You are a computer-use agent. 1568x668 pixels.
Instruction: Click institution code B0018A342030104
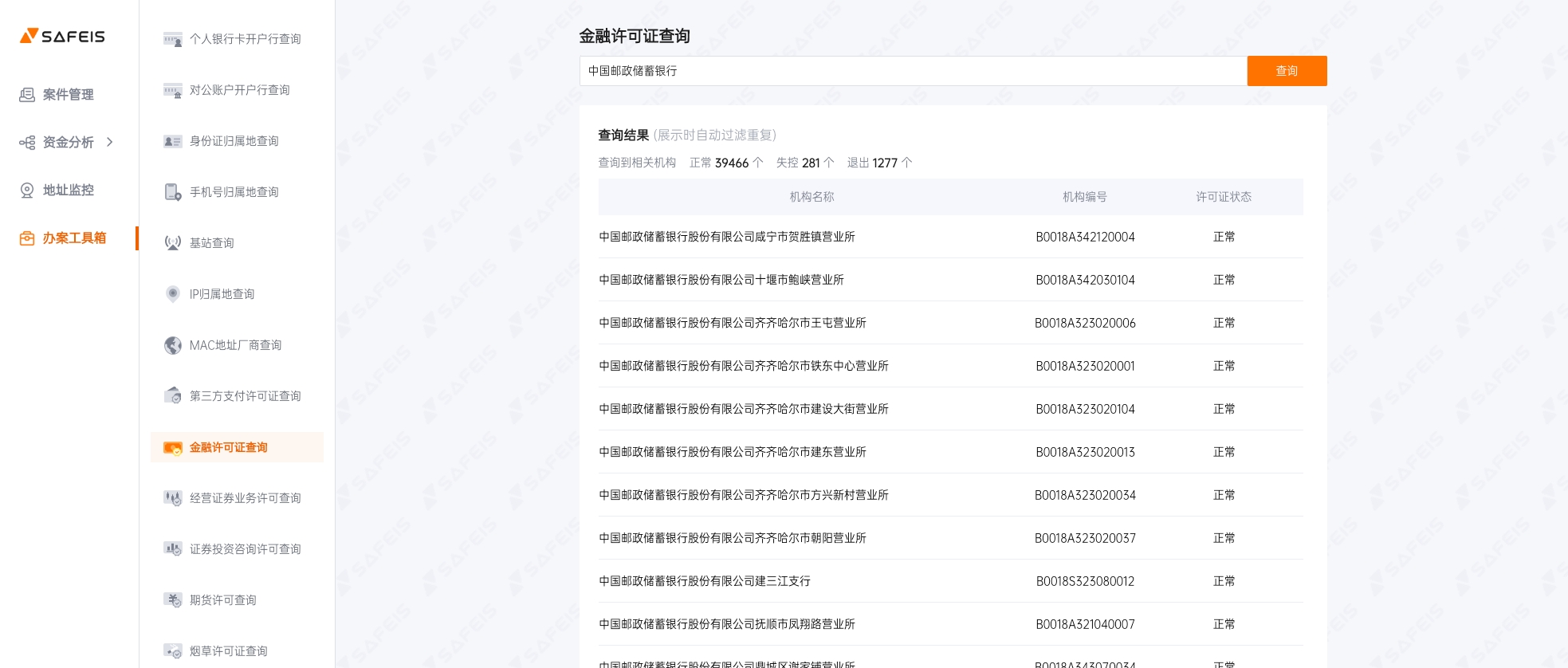coord(1085,280)
